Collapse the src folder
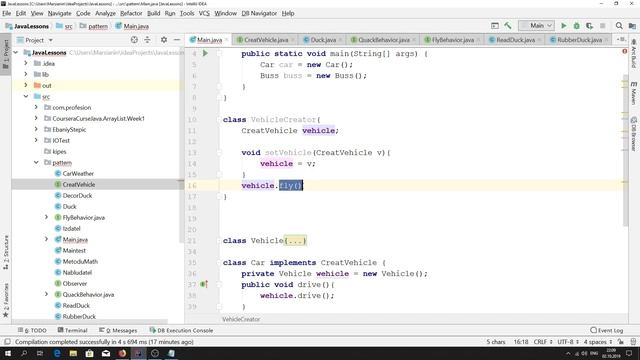640x360 pixels. 26,96
